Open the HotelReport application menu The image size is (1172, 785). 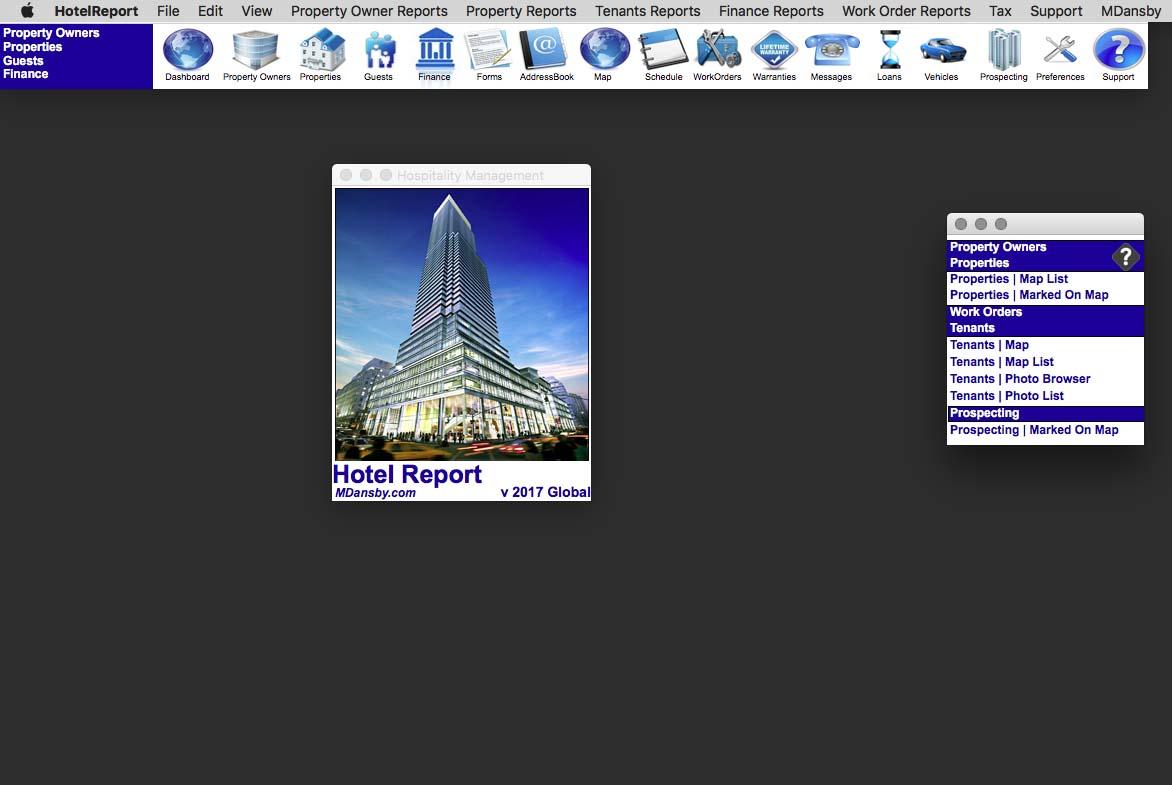(x=96, y=11)
